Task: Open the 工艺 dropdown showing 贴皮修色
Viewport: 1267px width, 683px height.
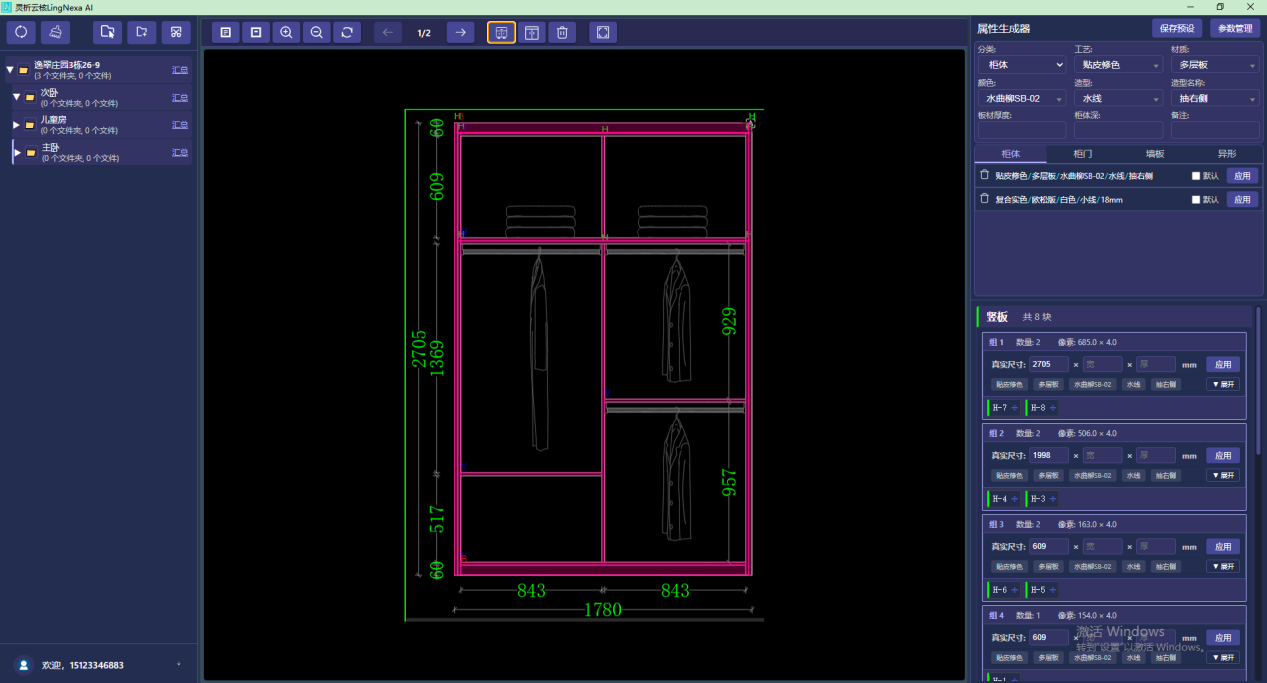Action: pos(1118,65)
